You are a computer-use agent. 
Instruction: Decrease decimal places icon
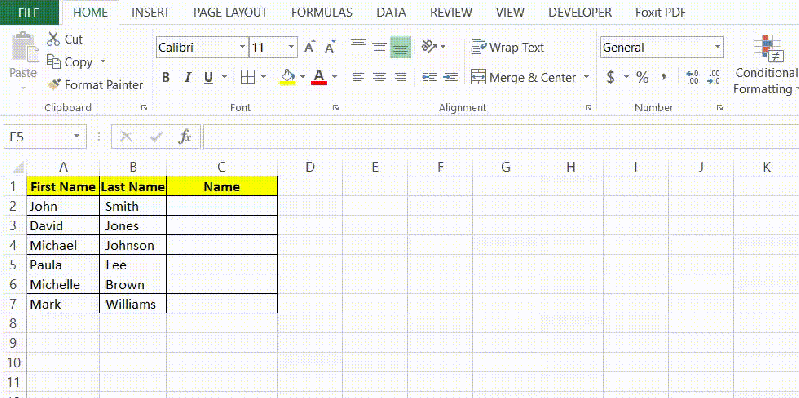click(x=714, y=77)
